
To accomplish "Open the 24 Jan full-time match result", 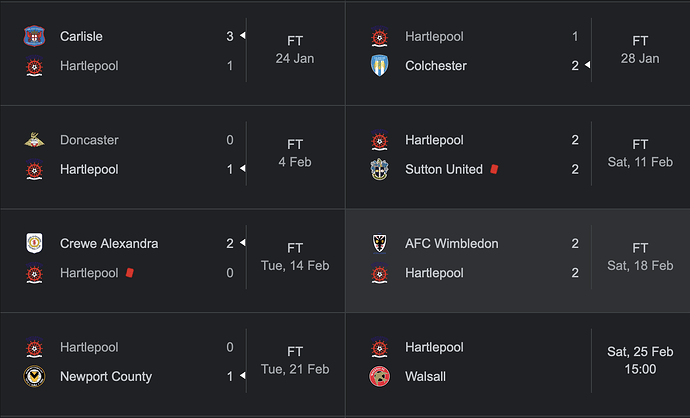I will point(172,52).
